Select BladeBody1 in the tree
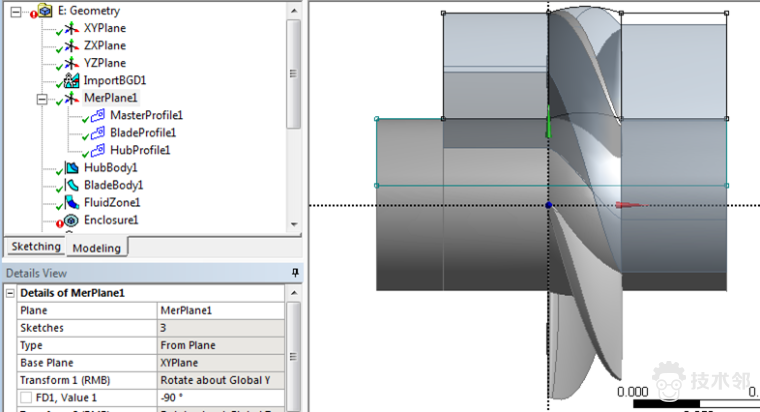 [114, 185]
